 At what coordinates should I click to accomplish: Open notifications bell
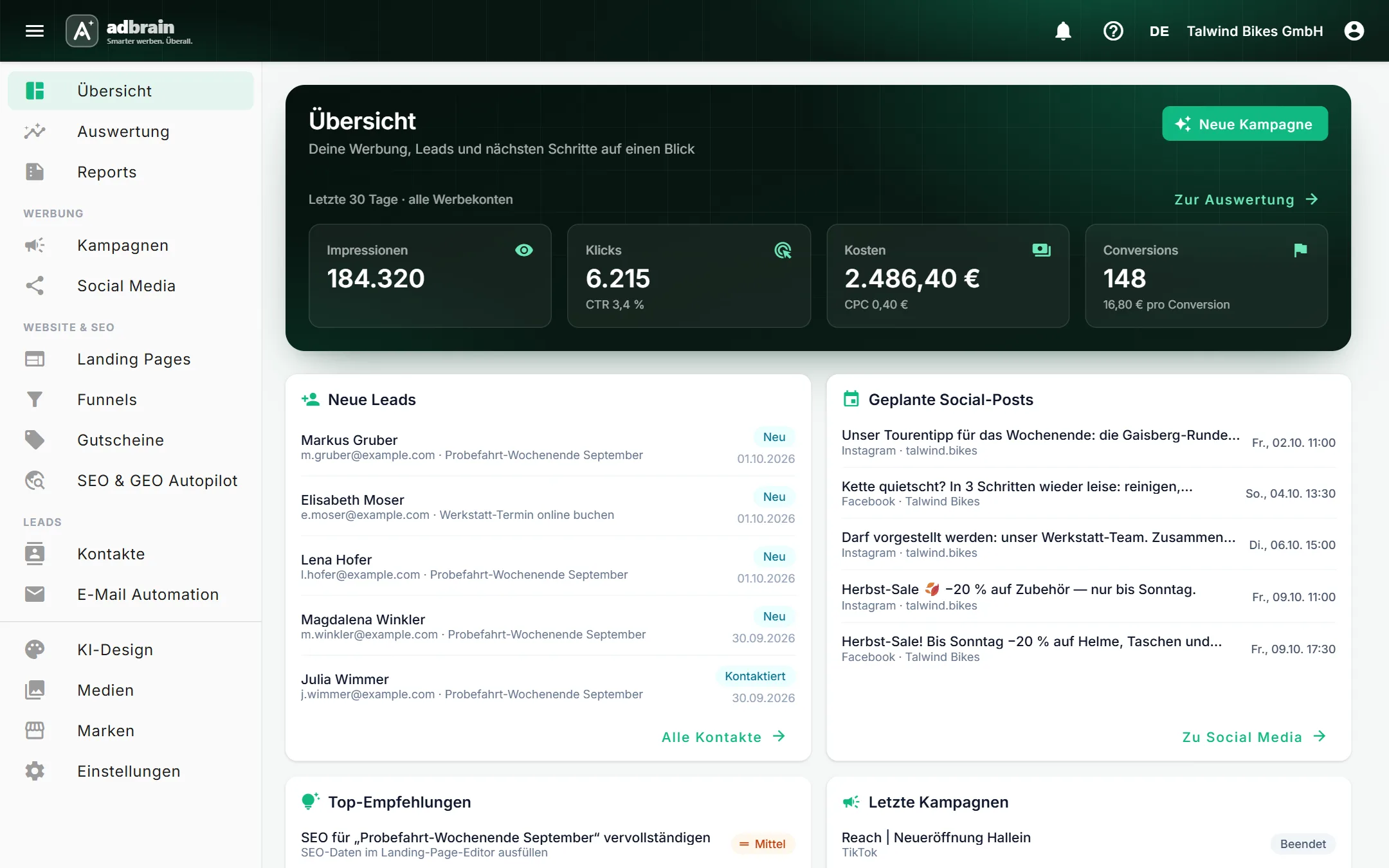click(1063, 31)
